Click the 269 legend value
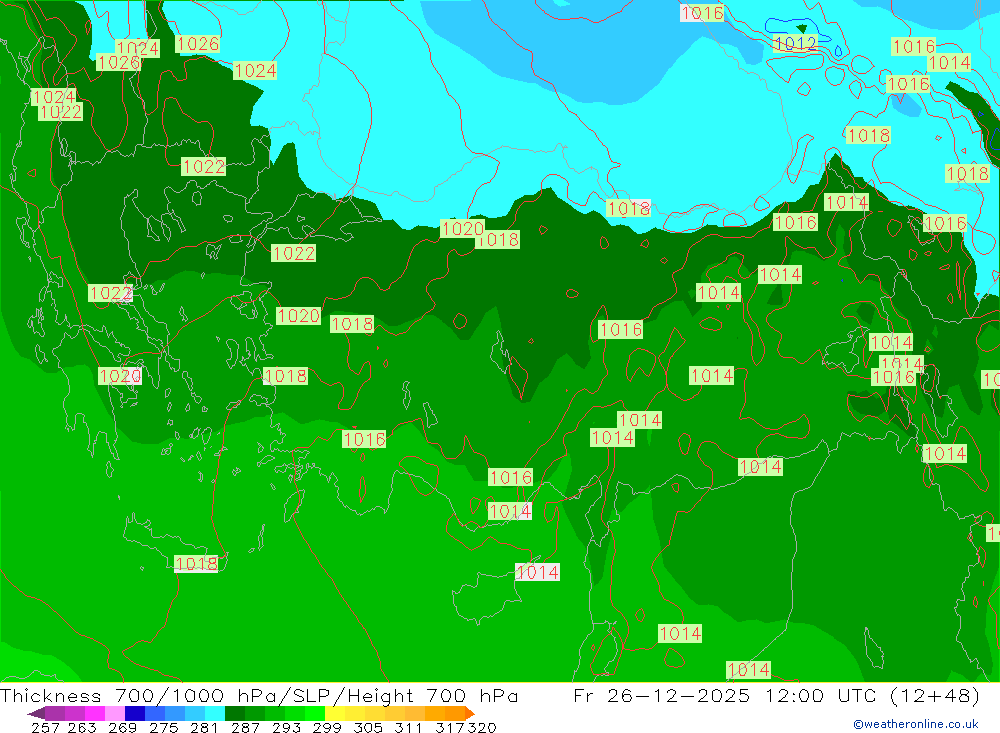1000x733 pixels. 122,727
